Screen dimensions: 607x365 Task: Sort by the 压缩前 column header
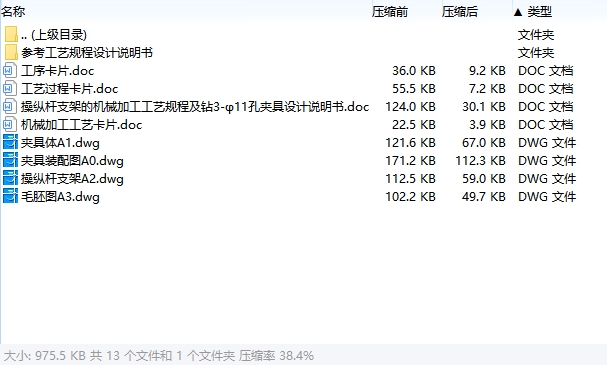[x=390, y=12]
